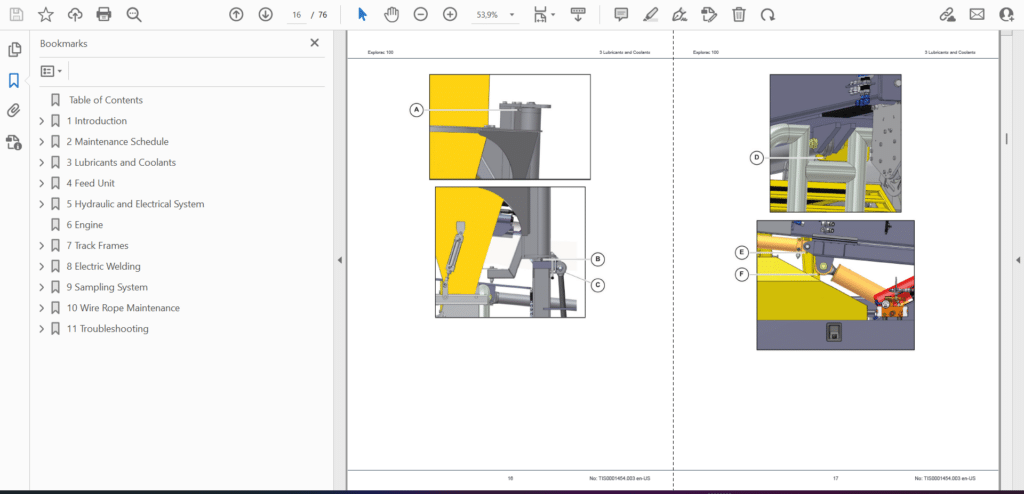Screen dimensions: 1024x494
Task: Click the delete trash icon
Action: click(x=739, y=14)
